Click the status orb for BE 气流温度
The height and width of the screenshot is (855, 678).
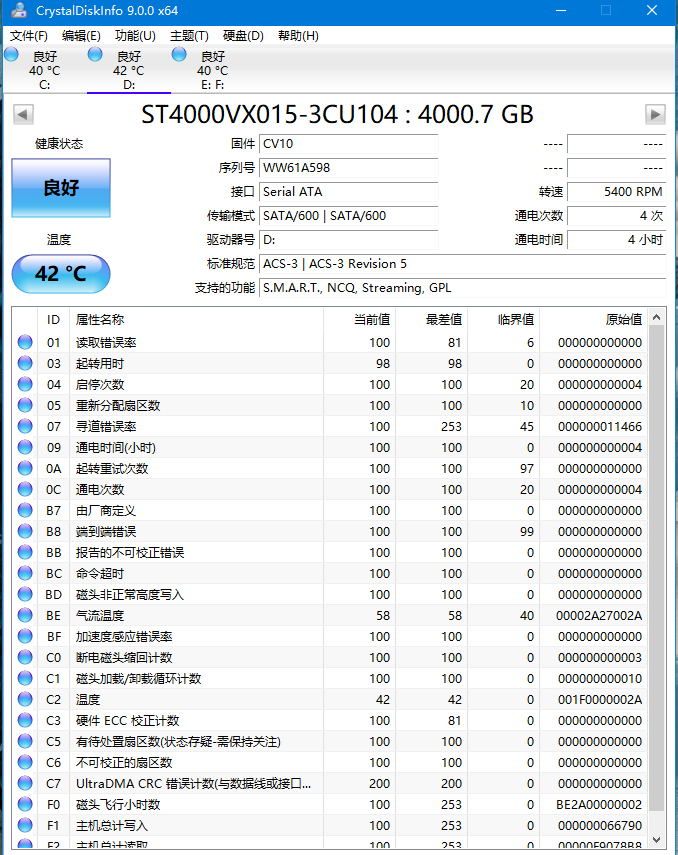click(x=25, y=615)
